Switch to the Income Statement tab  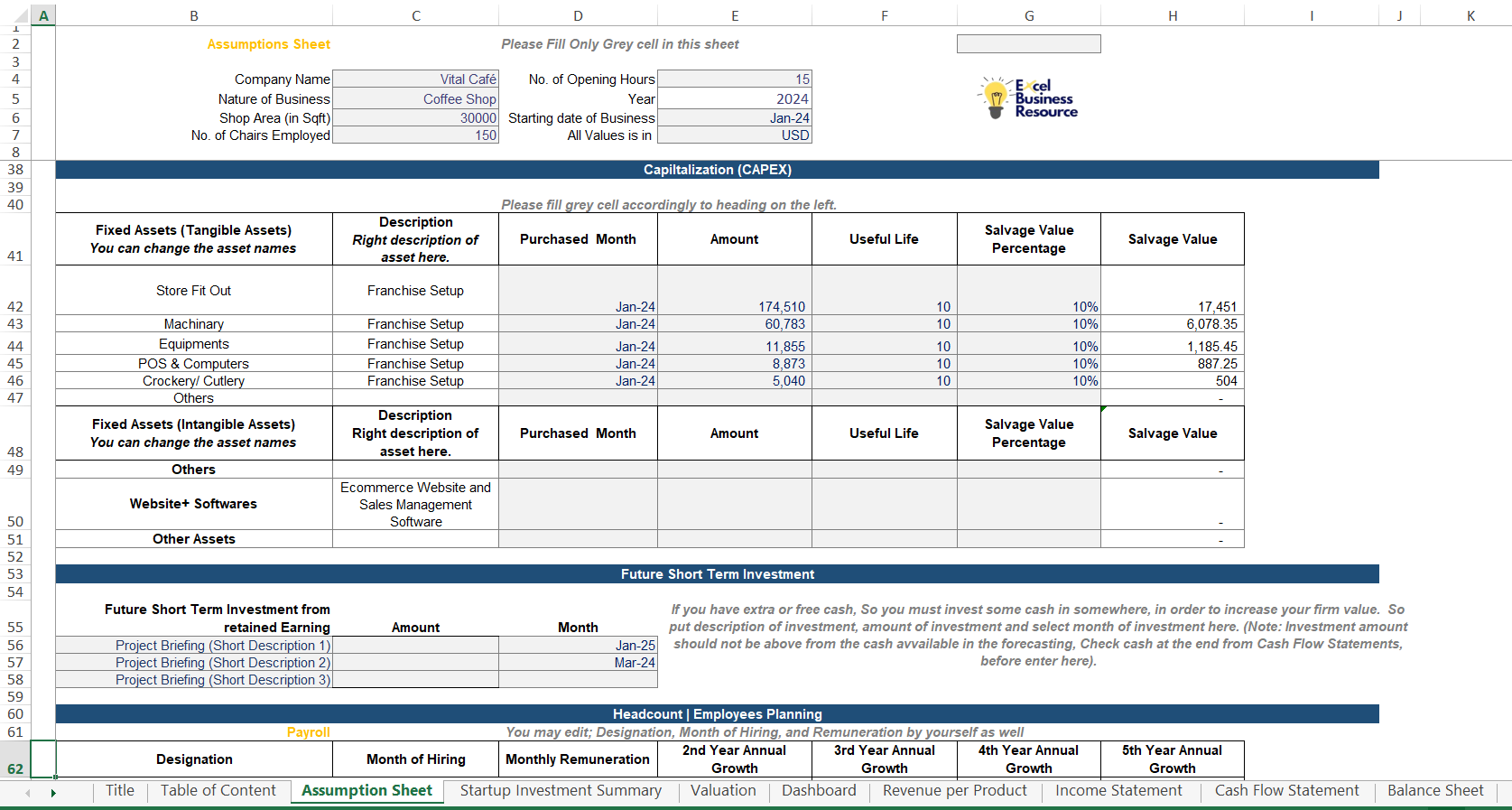pos(1118,790)
